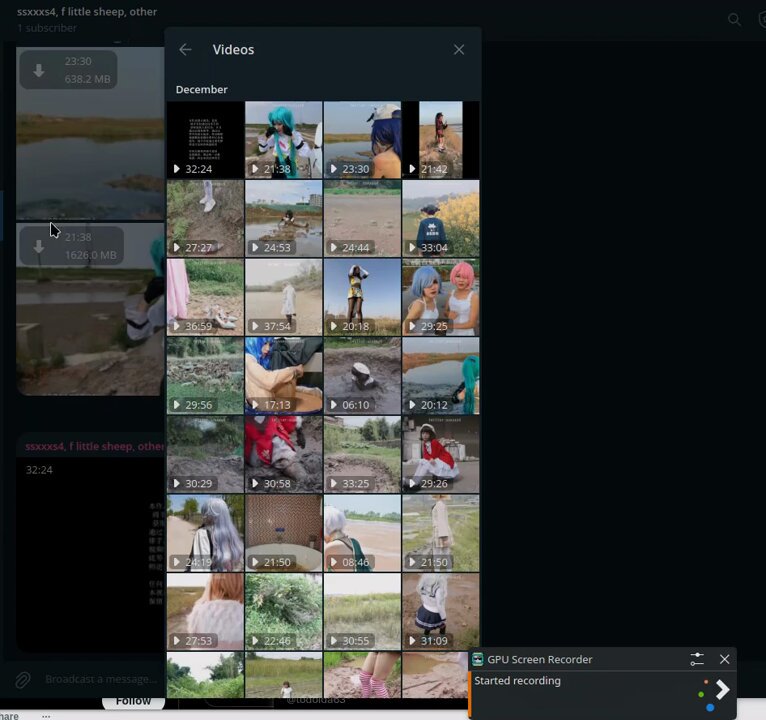Click the pink channel name on the post
Screen dimensions: 766x720
coord(95,446)
